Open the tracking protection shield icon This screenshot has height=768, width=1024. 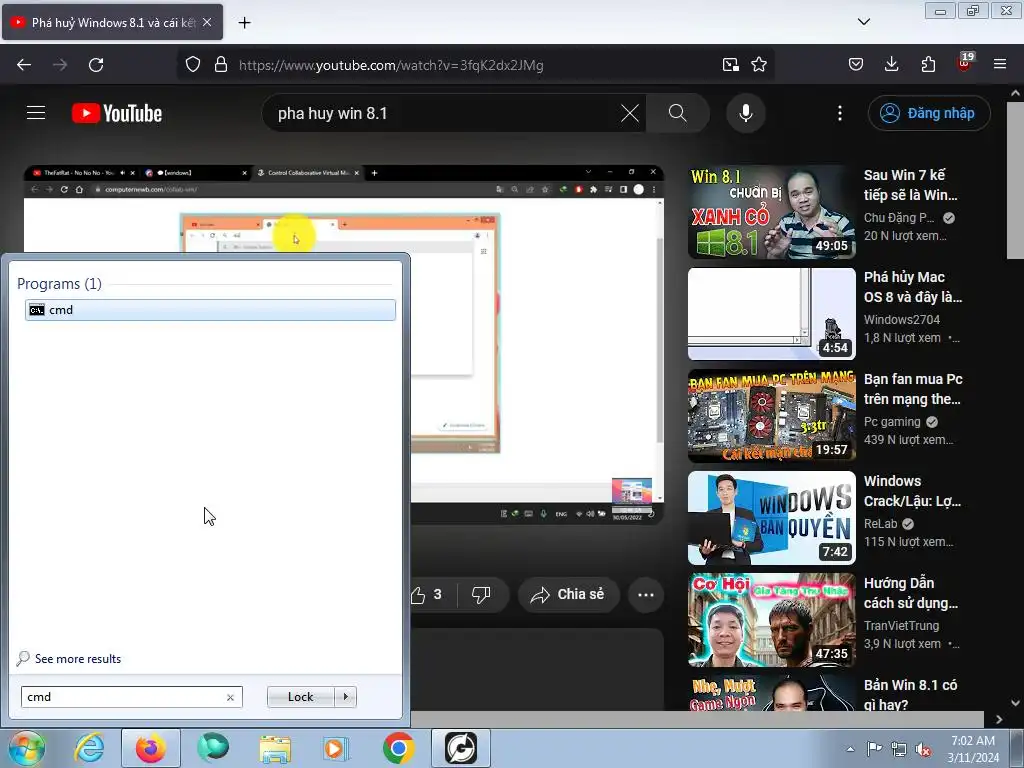(x=193, y=65)
